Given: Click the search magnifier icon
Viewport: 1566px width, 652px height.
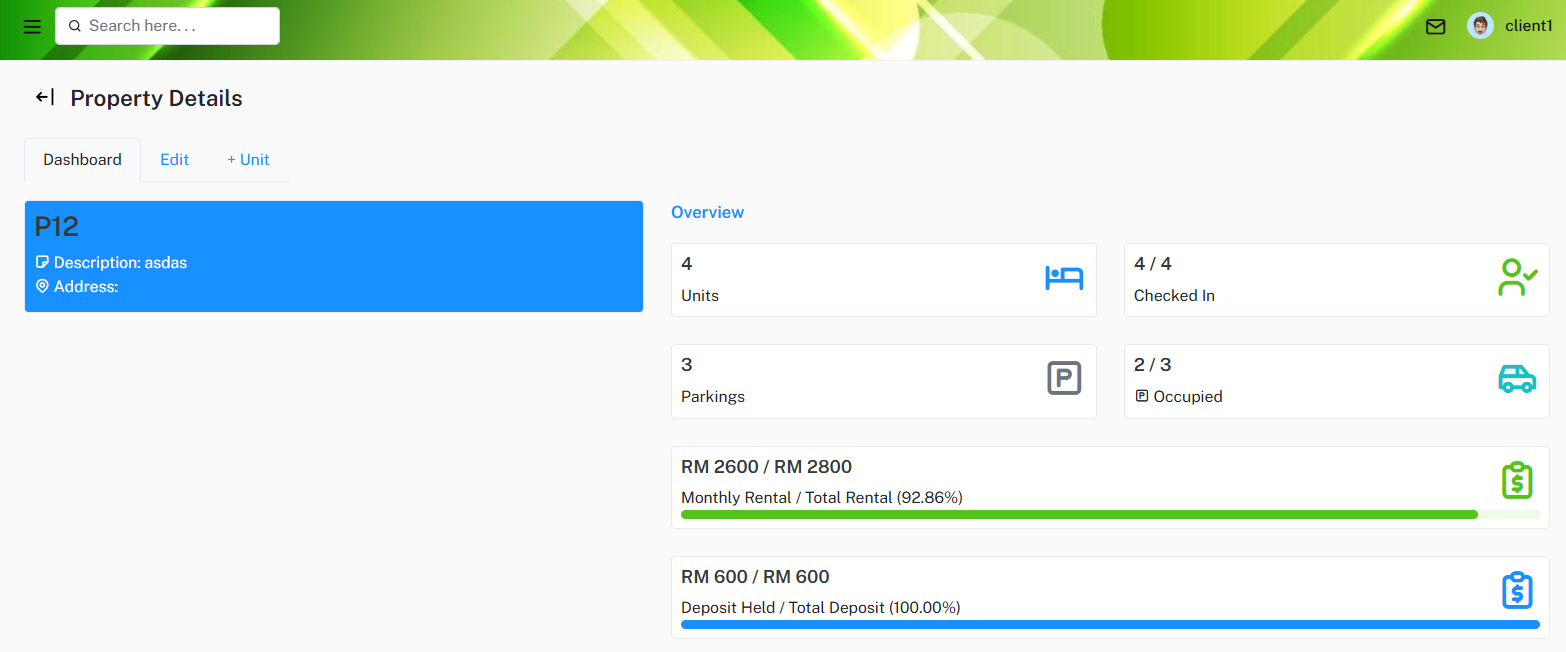Looking at the screenshot, I should [x=74, y=26].
